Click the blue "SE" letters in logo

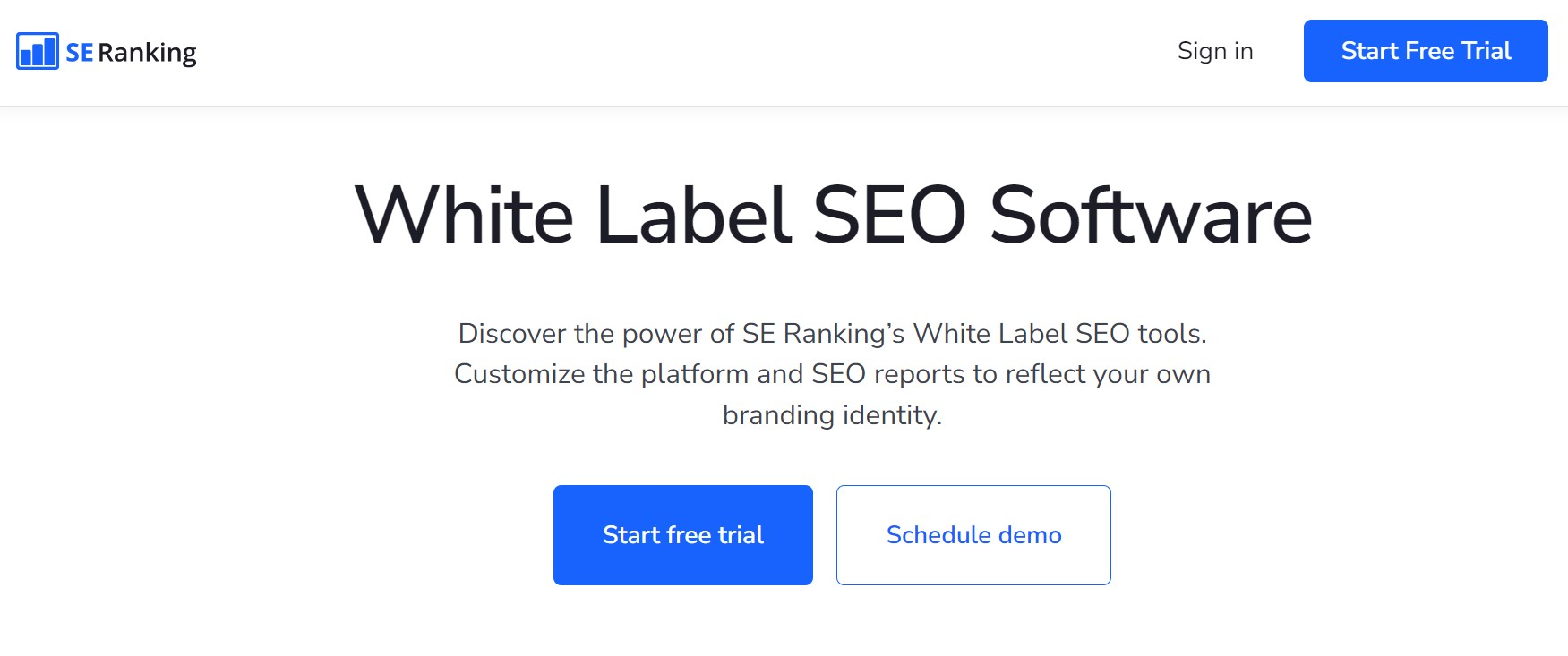(x=79, y=53)
